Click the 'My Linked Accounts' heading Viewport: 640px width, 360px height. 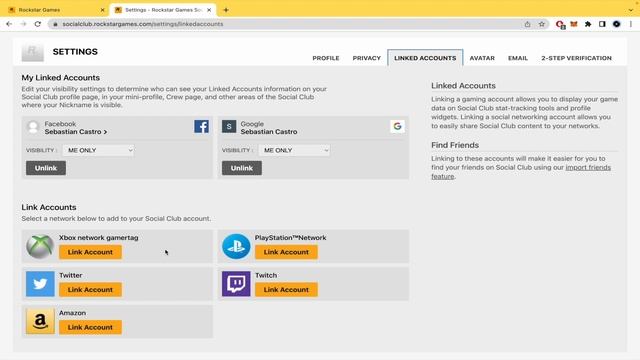tap(60, 78)
